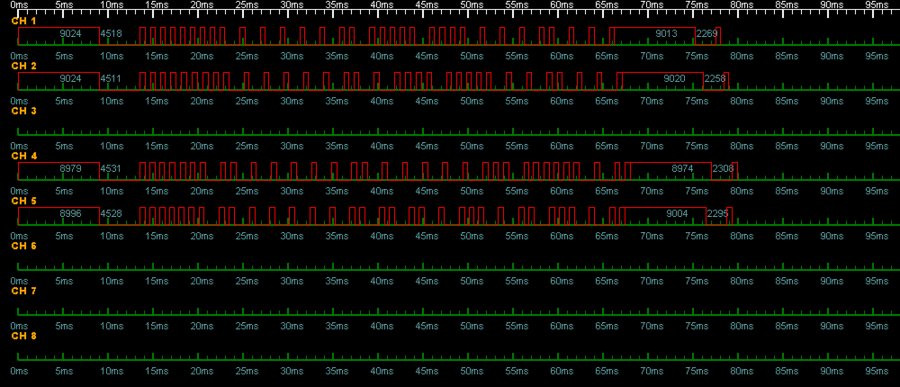Click the 4518 gap value on CH 1

tap(111, 33)
